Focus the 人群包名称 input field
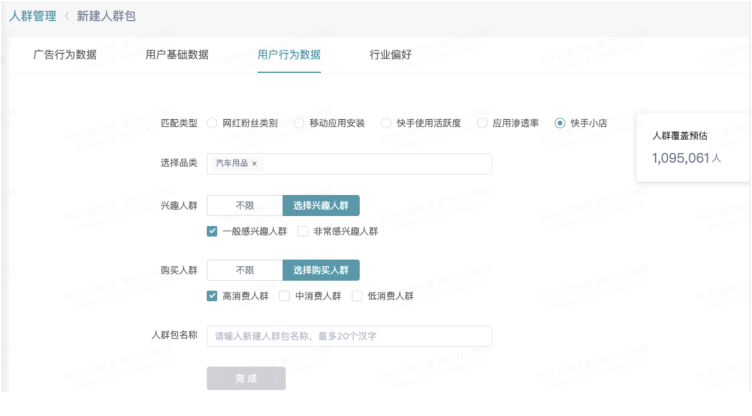The image size is (752, 416). coord(349,336)
